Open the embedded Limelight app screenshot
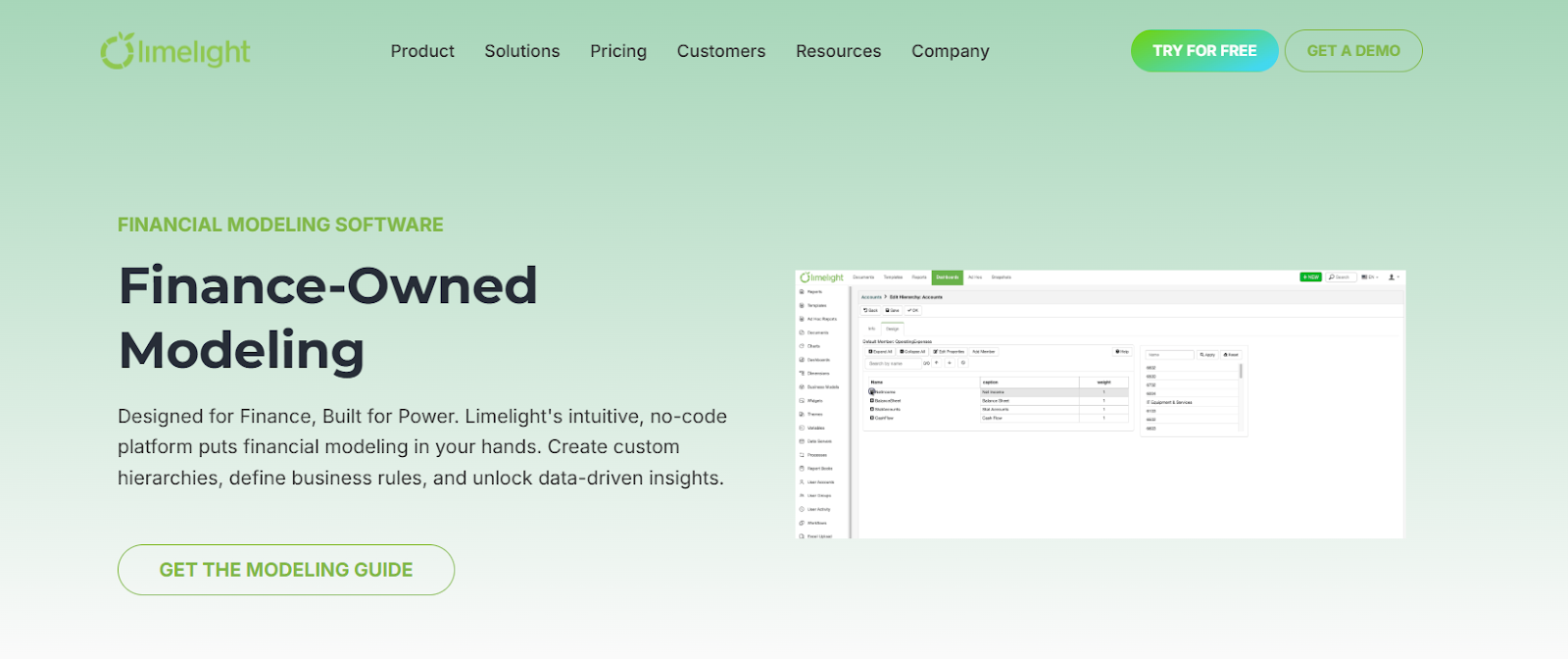 pyautogui.click(x=1100, y=404)
